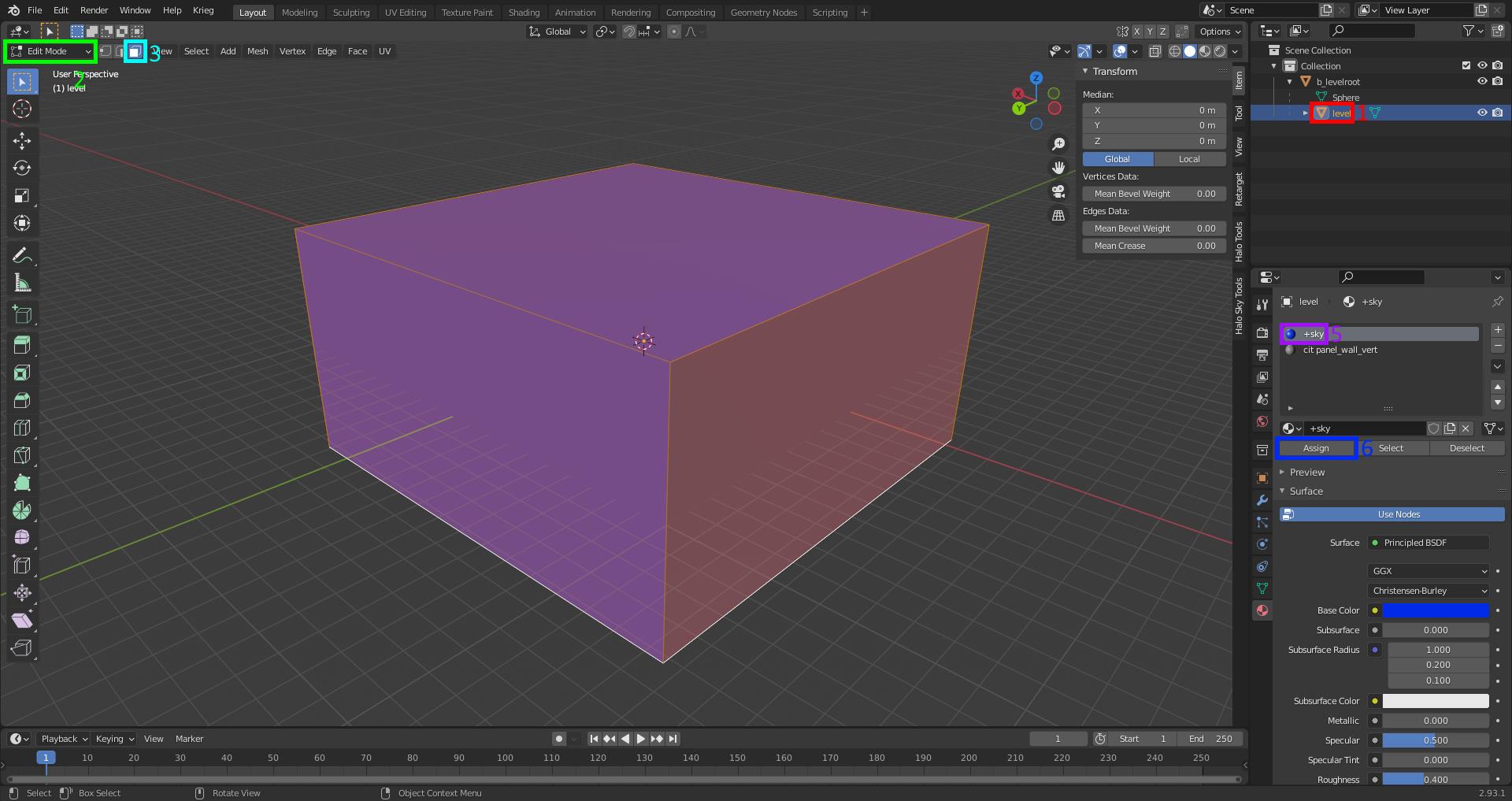Enable vertex select mode

[x=106, y=51]
